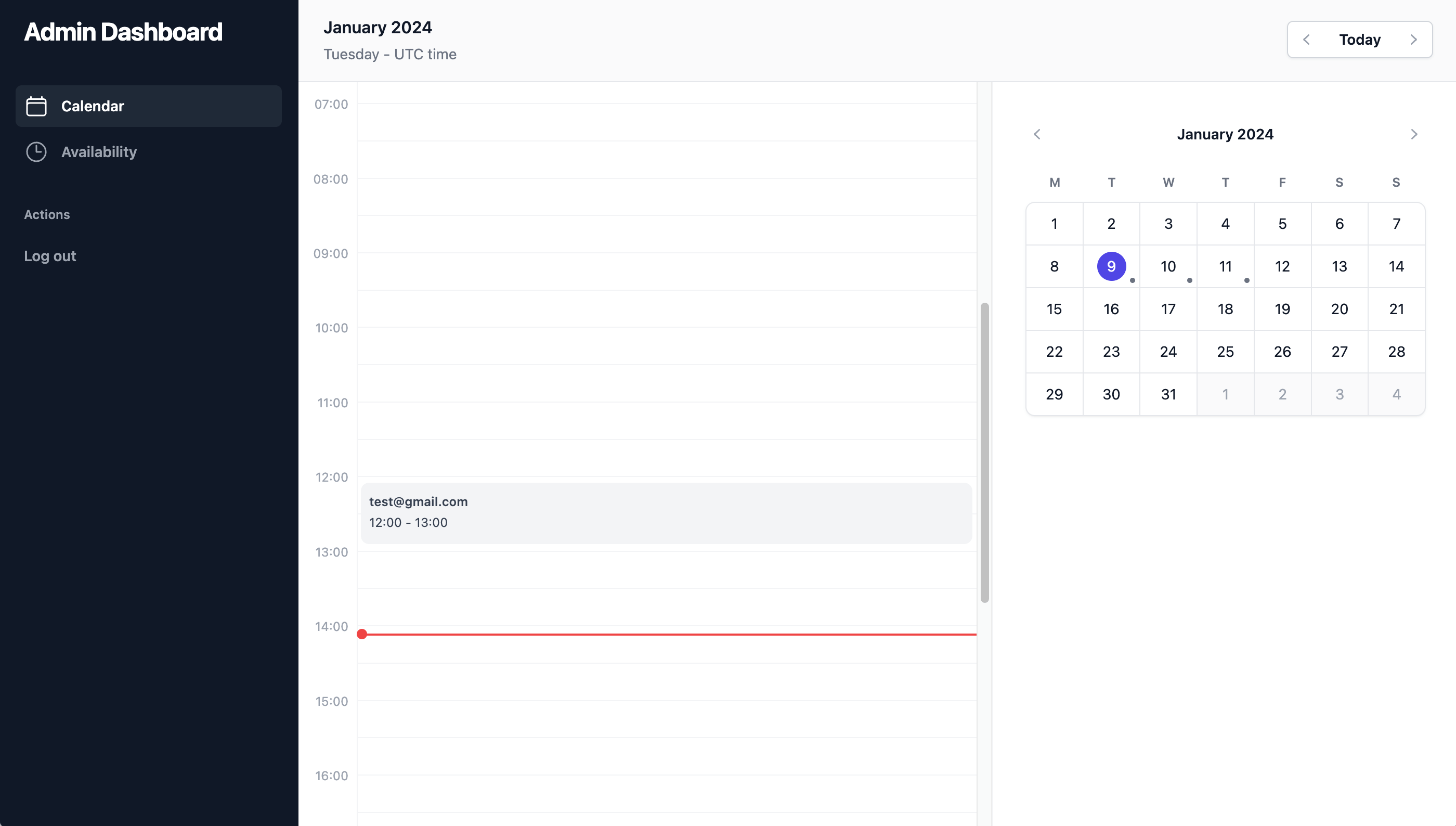Select greyed-out February 4 in the mini calendar
The image size is (1456, 826).
click(x=1397, y=394)
